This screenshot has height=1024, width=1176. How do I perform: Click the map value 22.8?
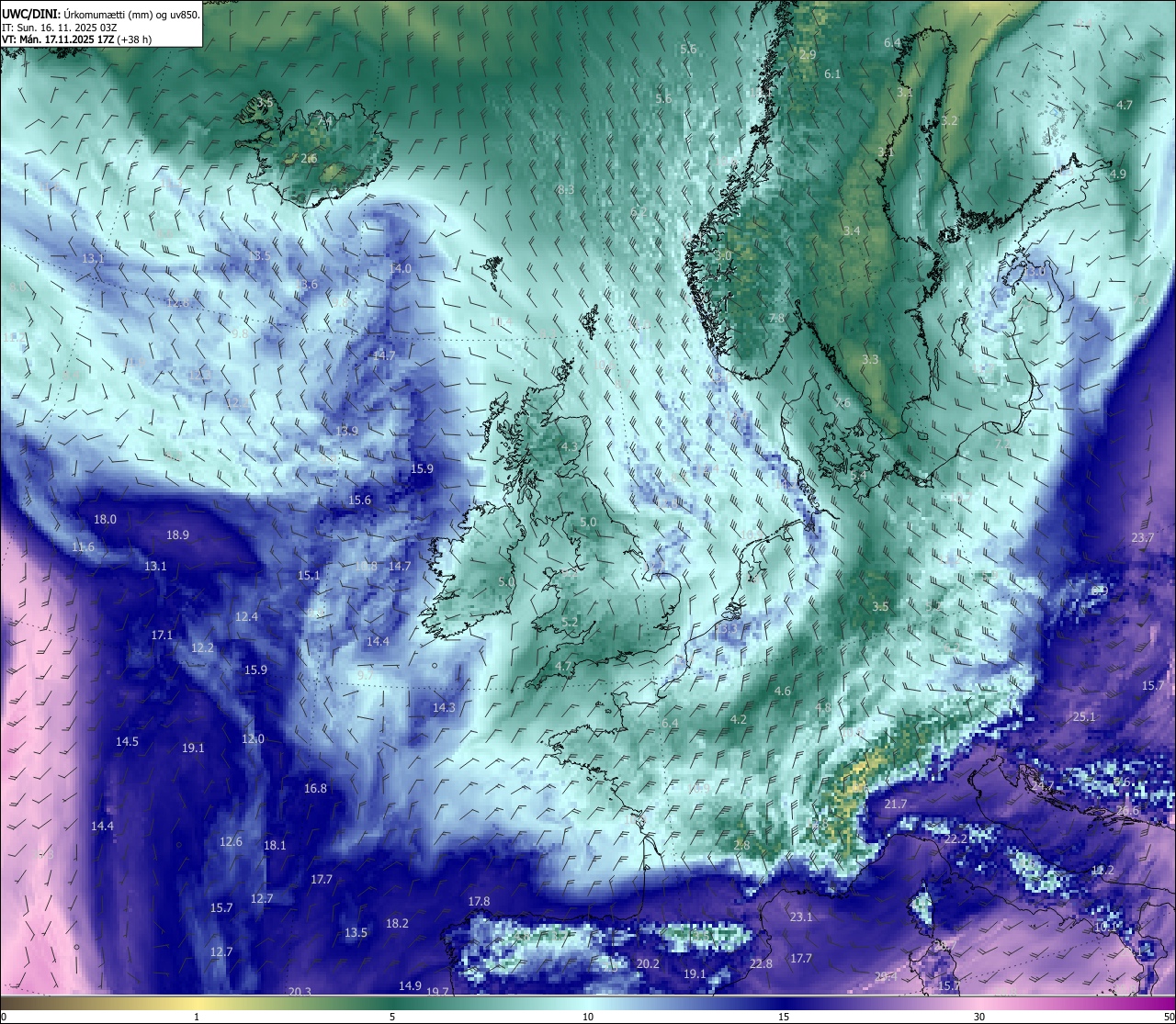[x=761, y=963]
